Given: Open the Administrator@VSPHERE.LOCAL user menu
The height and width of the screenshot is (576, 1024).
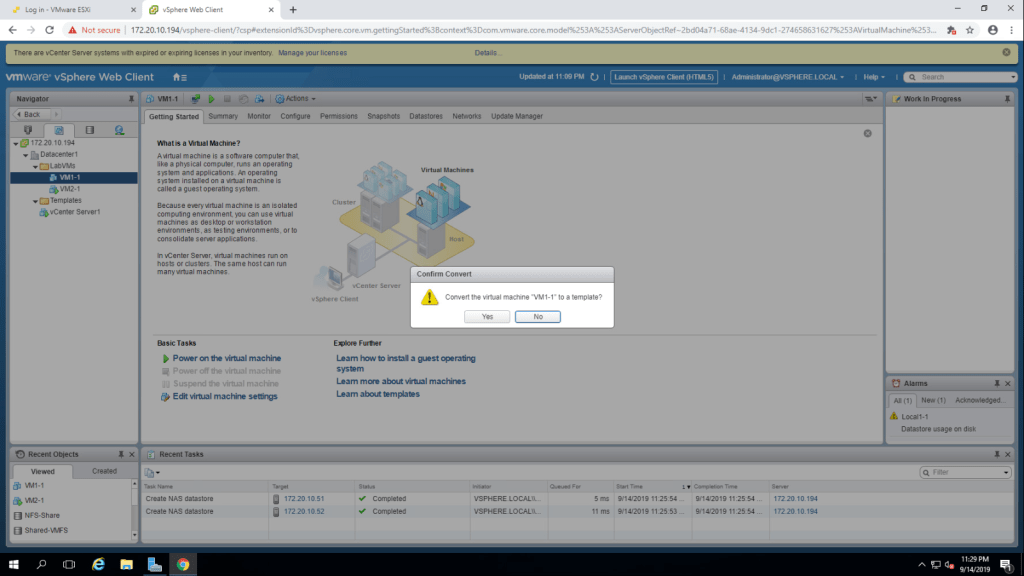Looking at the screenshot, I should point(788,77).
